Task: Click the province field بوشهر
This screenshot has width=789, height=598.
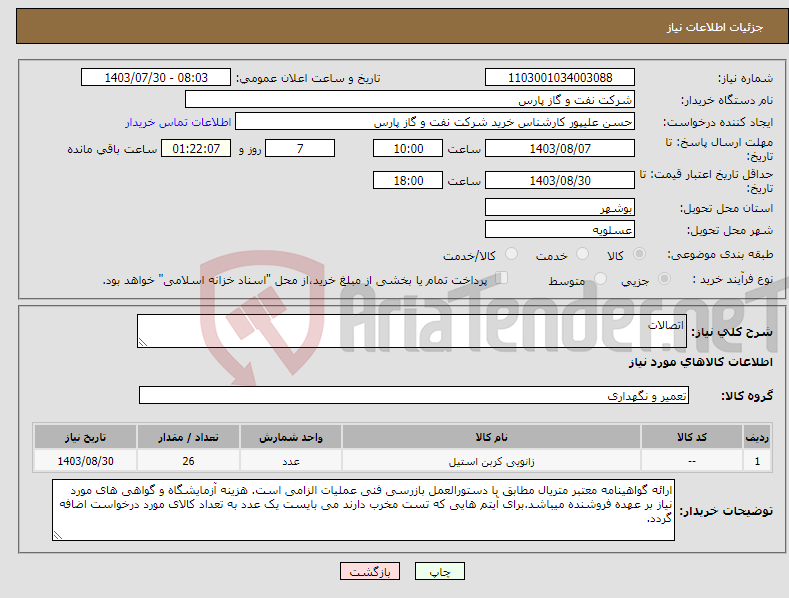Action: point(560,207)
